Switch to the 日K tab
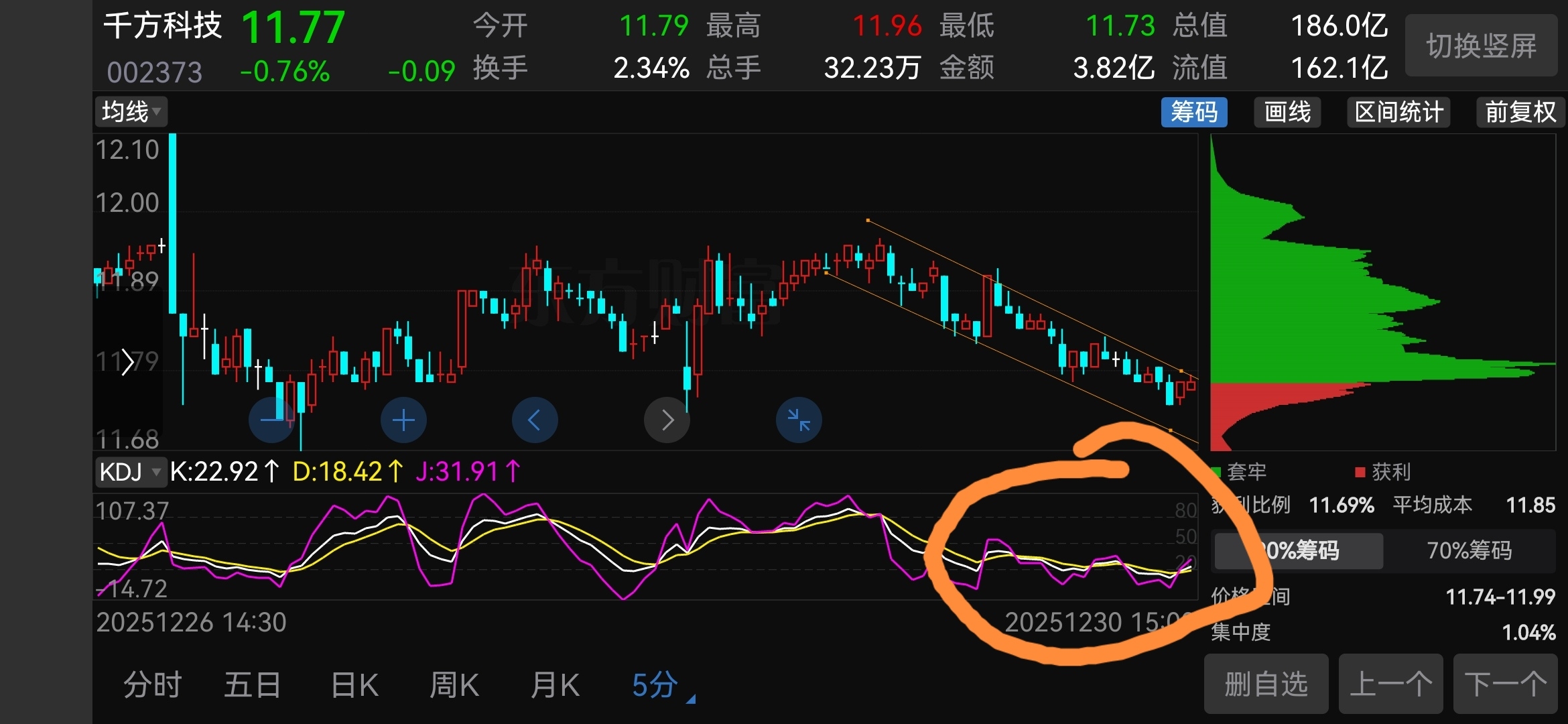 (x=354, y=685)
